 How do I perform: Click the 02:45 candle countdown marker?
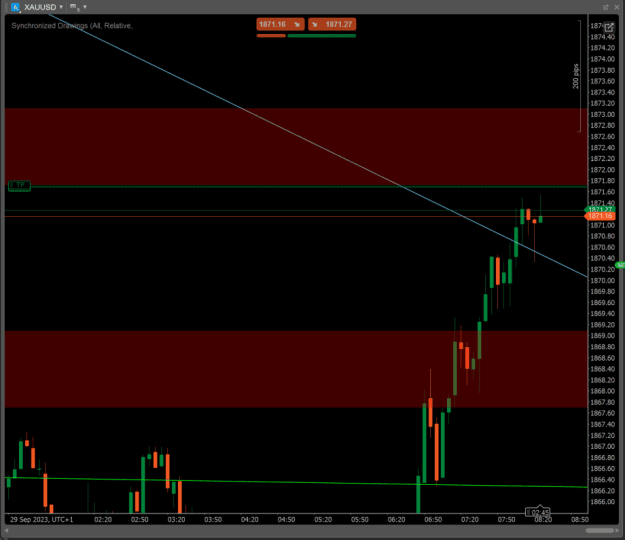(x=538, y=512)
